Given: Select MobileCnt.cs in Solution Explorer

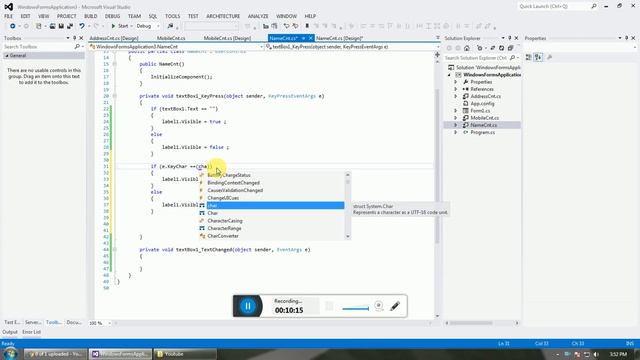Looking at the screenshot, I should click(x=484, y=118).
